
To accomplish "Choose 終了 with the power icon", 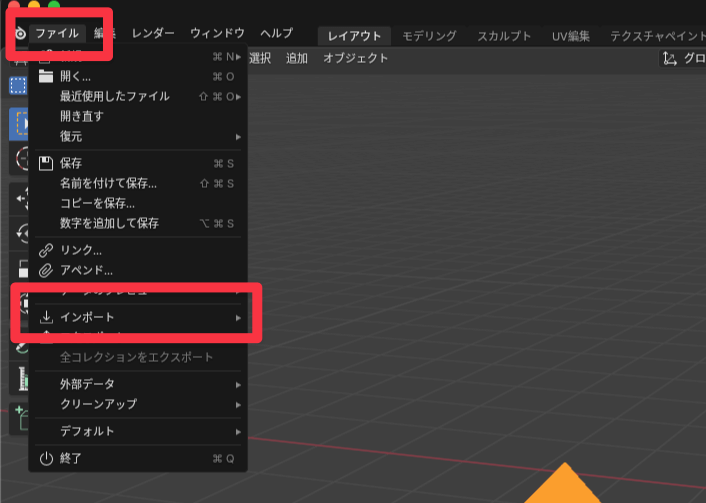I will tap(138, 458).
